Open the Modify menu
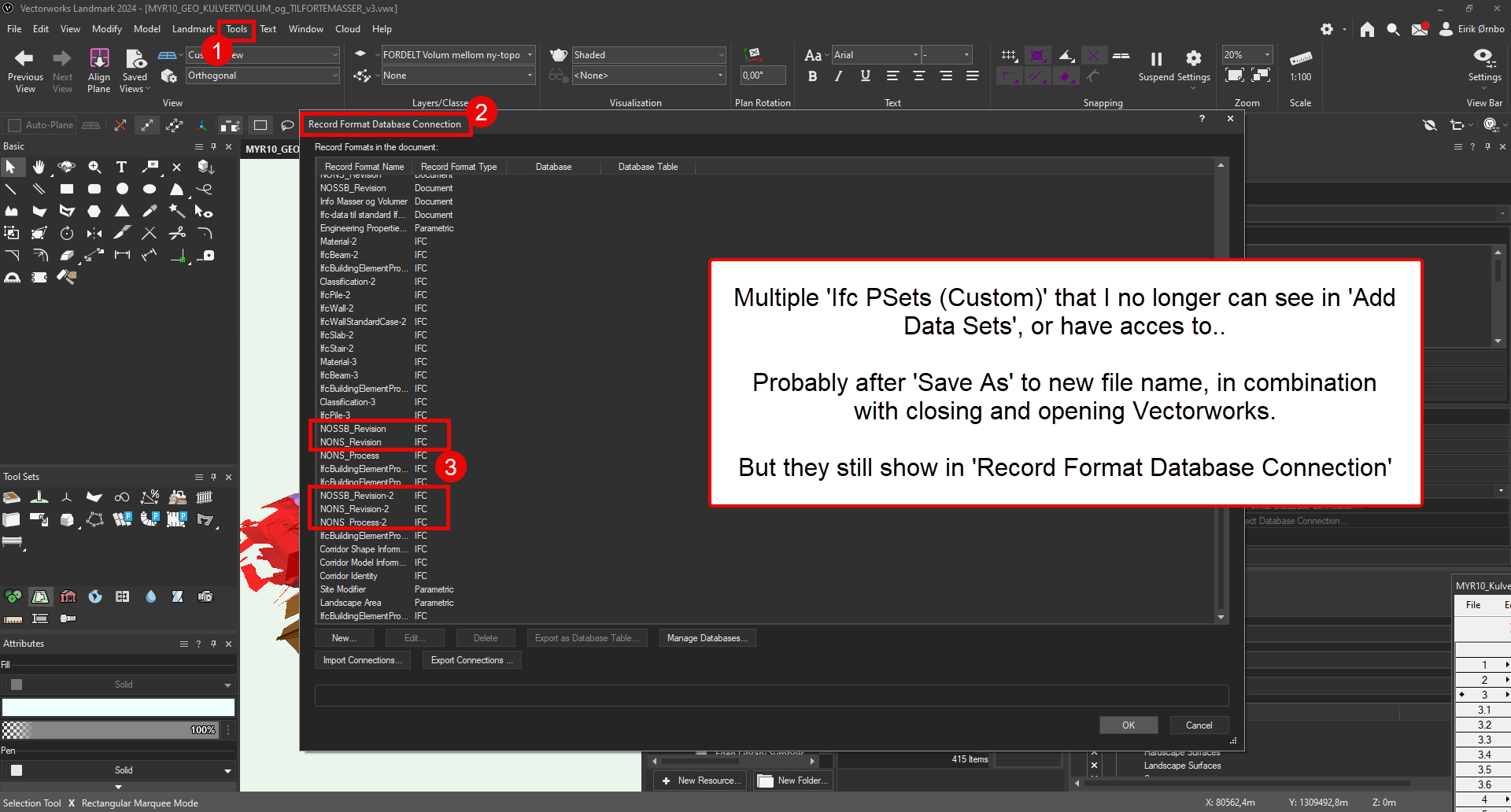 click(x=107, y=29)
